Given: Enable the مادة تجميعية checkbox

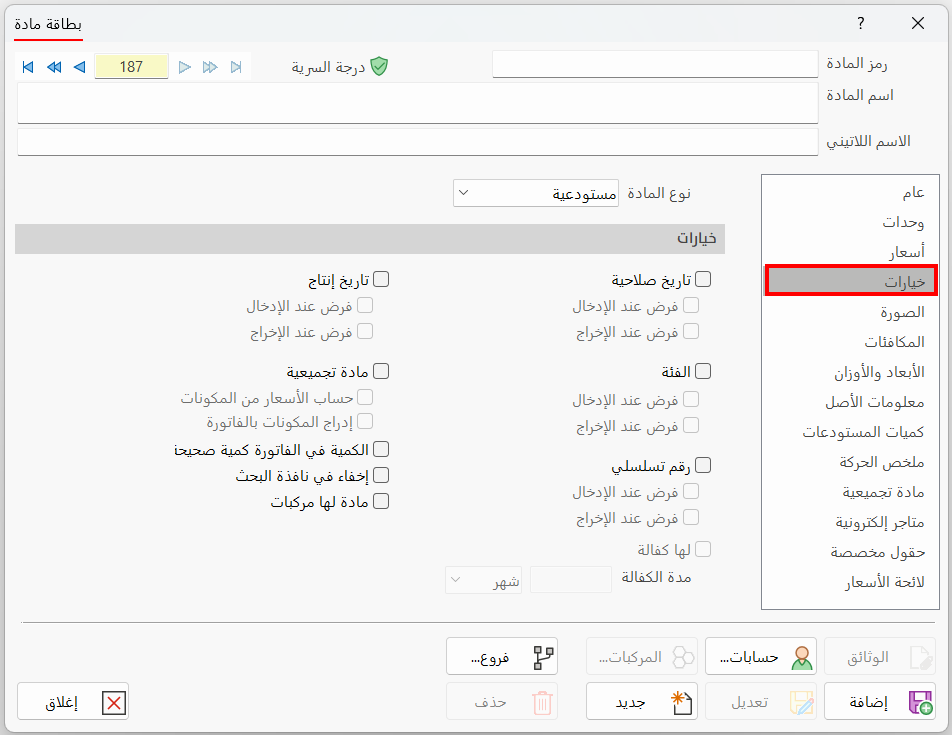Looking at the screenshot, I should click(381, 371).
